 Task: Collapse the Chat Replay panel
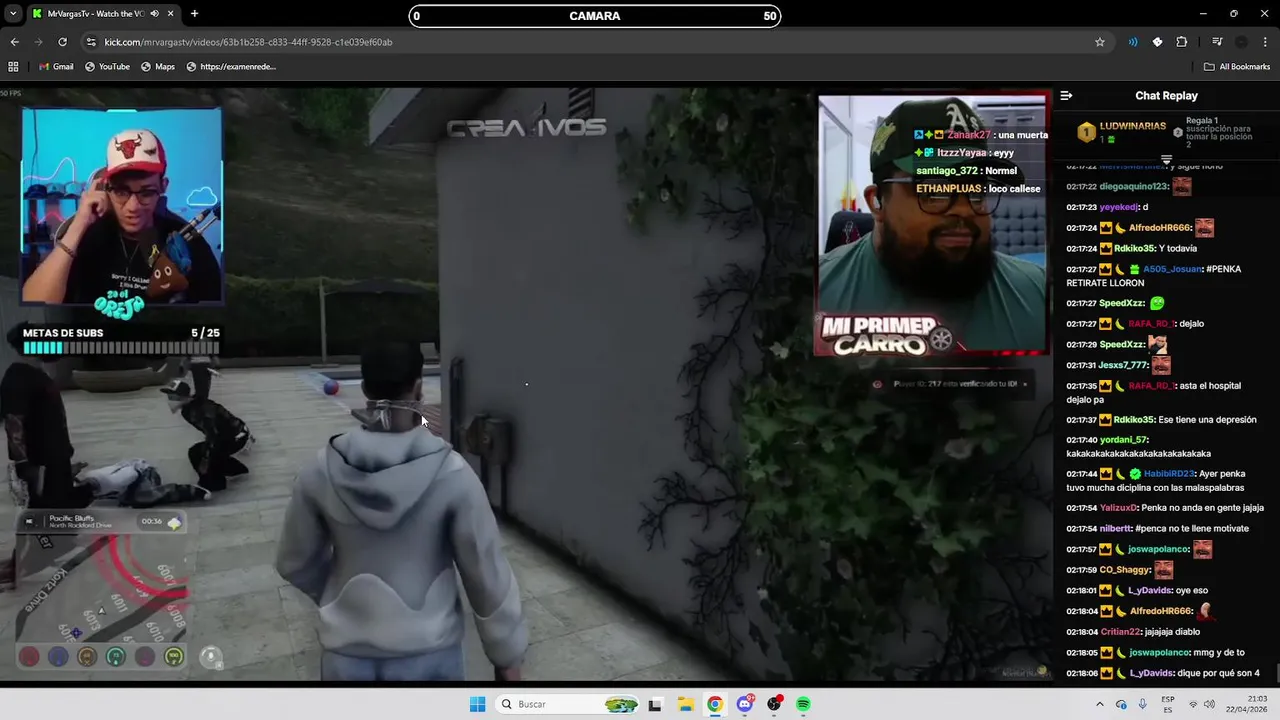click(x=1066, y=96)
